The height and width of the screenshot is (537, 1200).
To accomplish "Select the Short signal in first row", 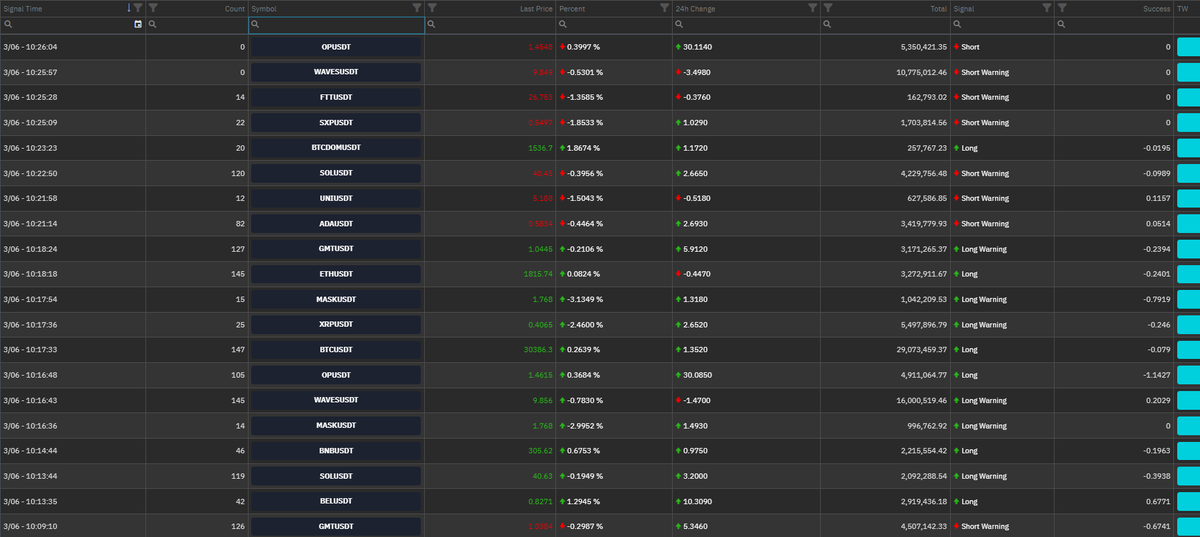I will (970, 47).
